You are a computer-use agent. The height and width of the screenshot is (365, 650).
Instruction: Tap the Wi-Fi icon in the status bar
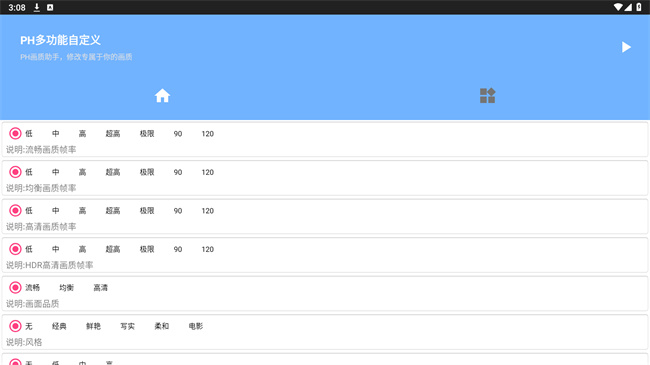[x=618, y=7]
